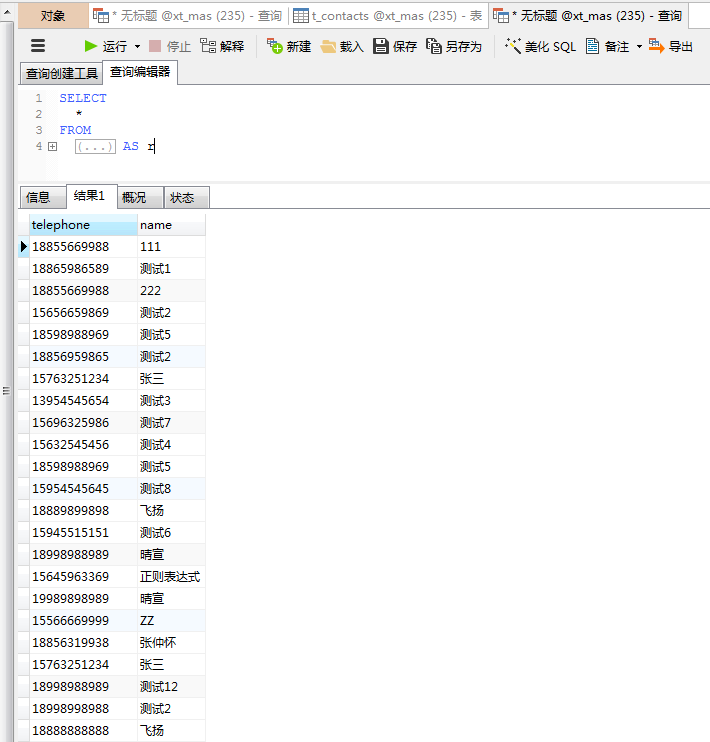
Task: Run the query with the green play icon
Action: tap(90, 46)
